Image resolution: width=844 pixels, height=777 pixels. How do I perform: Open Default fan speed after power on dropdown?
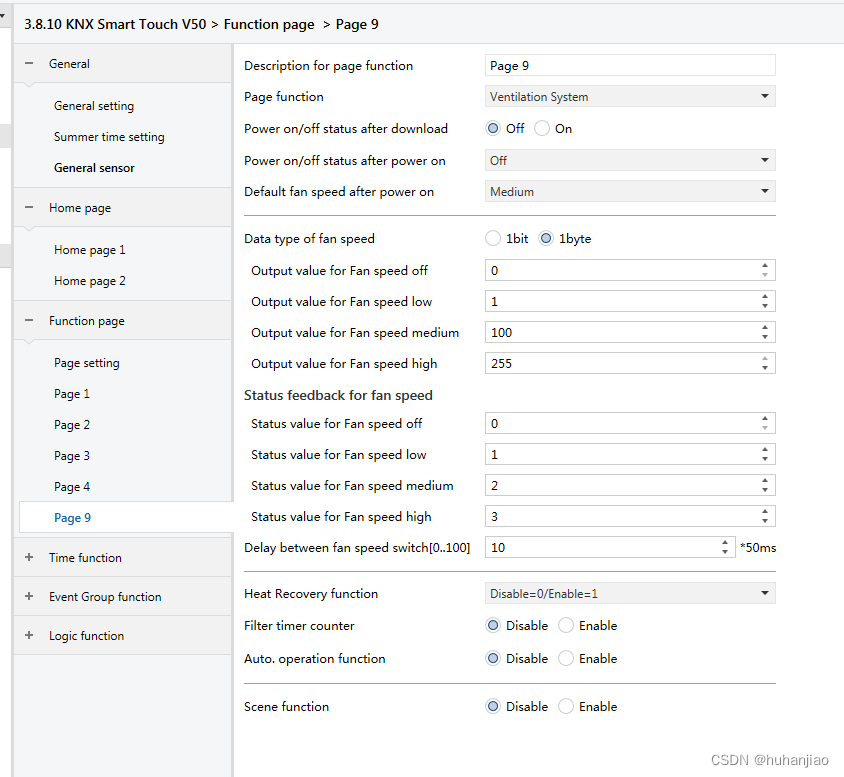click(x=629, y=192)
